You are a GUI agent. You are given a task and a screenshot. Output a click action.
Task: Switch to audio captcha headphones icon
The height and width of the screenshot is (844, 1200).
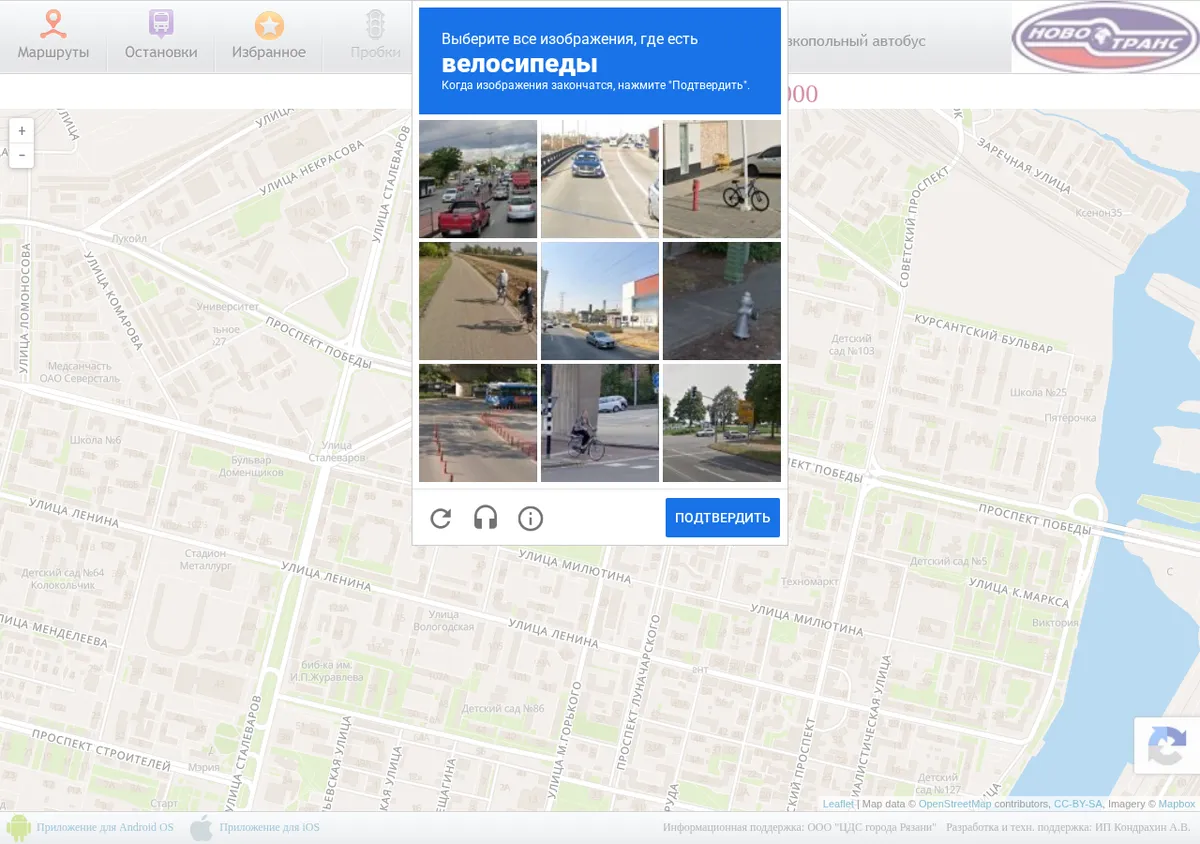click(x=485, y=518)
